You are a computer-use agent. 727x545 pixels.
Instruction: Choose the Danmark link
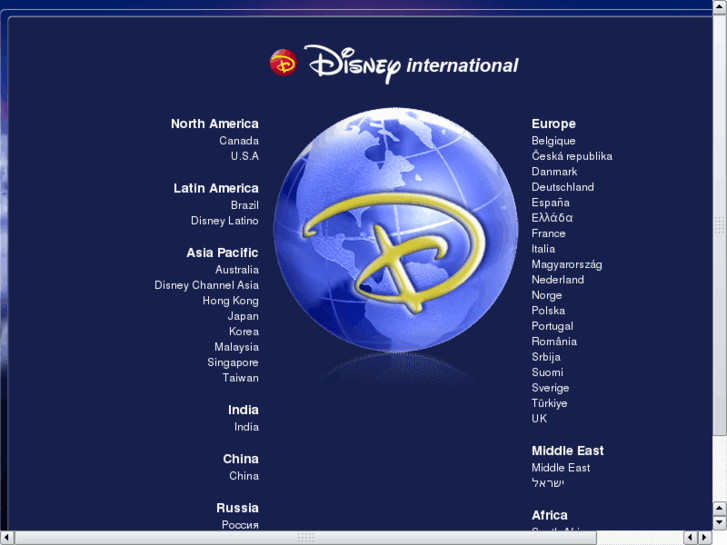554,172
